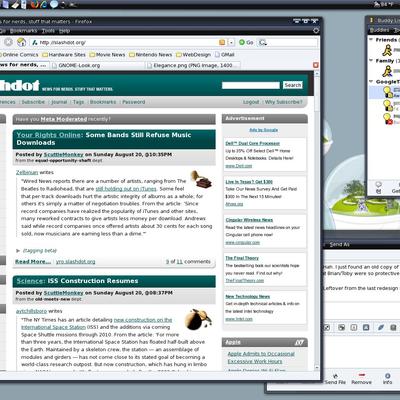Image resolution: width=400 pixels, height=400 pixels.
Task: Open the GMail bookmark
Action: tap(225, 54)
